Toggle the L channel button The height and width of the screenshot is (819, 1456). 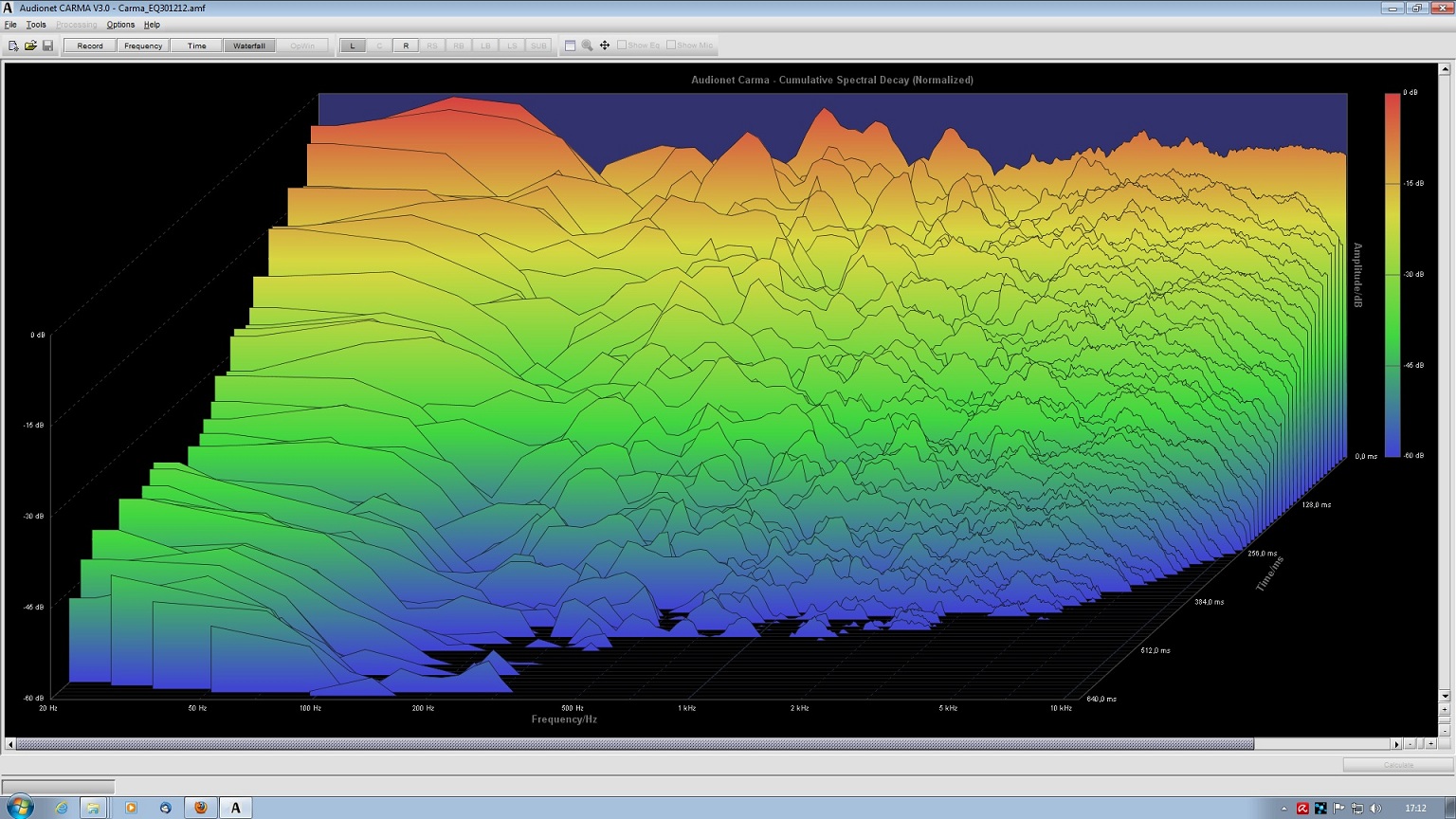coord(353,45)
